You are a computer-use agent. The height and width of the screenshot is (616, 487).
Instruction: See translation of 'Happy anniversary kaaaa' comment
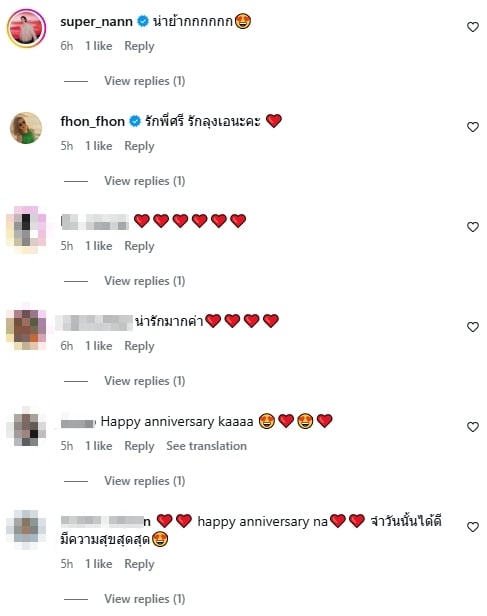[x=207, y=446]
